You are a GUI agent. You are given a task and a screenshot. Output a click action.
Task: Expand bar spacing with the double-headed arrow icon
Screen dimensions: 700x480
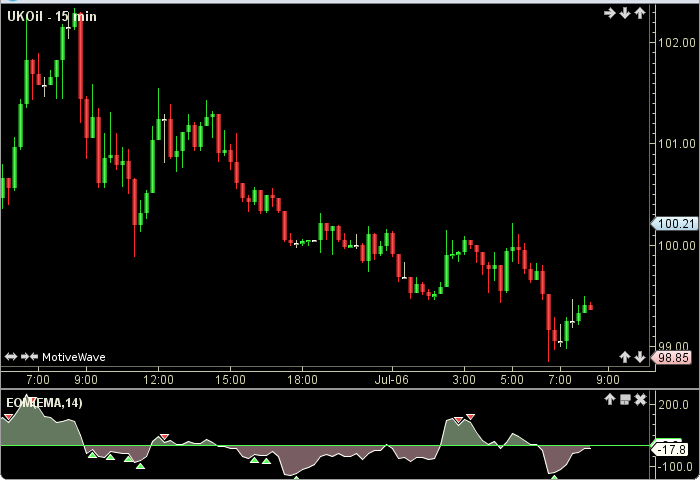click(x=11, y=357)
